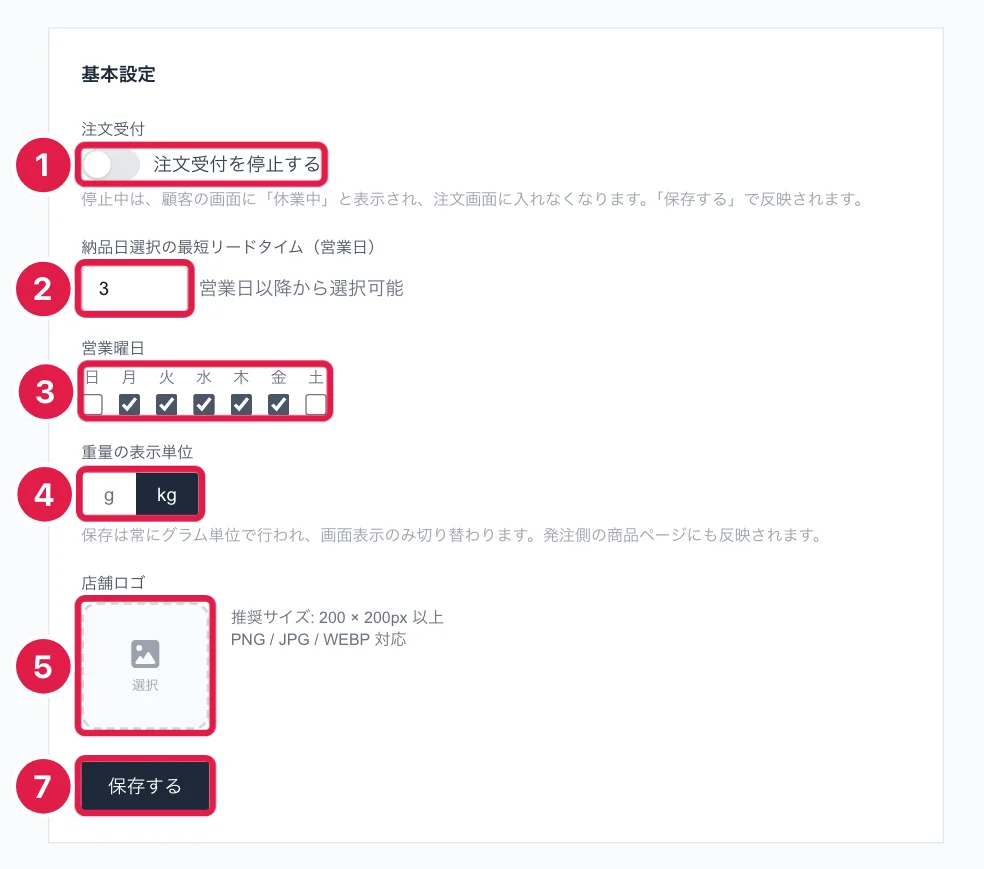Click the 保存する button

145,786
